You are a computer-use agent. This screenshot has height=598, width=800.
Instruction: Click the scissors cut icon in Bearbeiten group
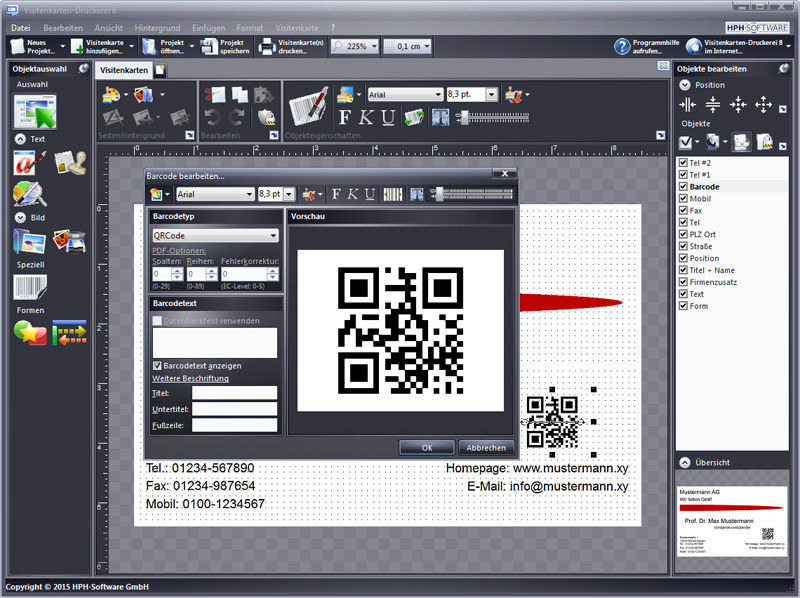coord(215,95)
